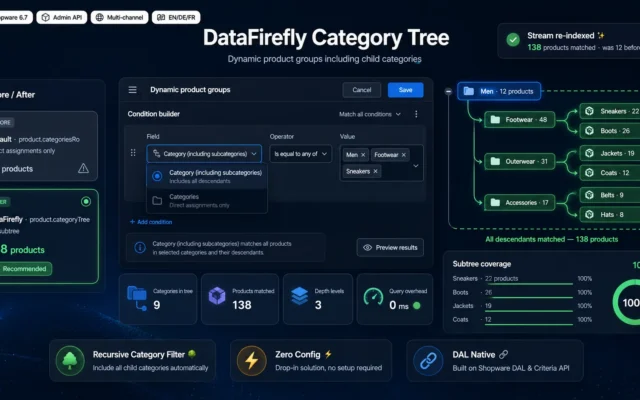Click the Jackets coverage progress bar
The height and width of the screenshot is (400, 640).
[529, 311]
